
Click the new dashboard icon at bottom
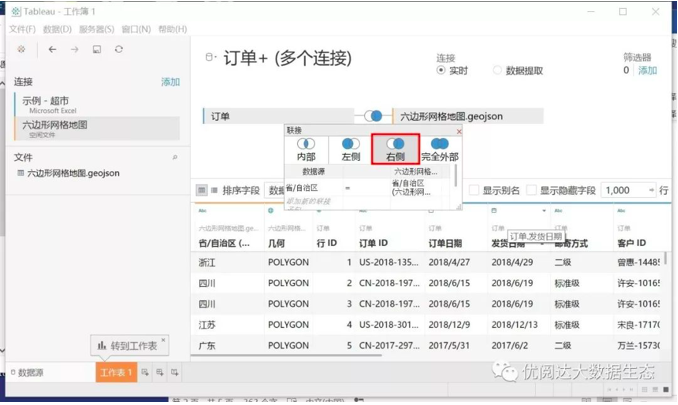tap(160, 372)
